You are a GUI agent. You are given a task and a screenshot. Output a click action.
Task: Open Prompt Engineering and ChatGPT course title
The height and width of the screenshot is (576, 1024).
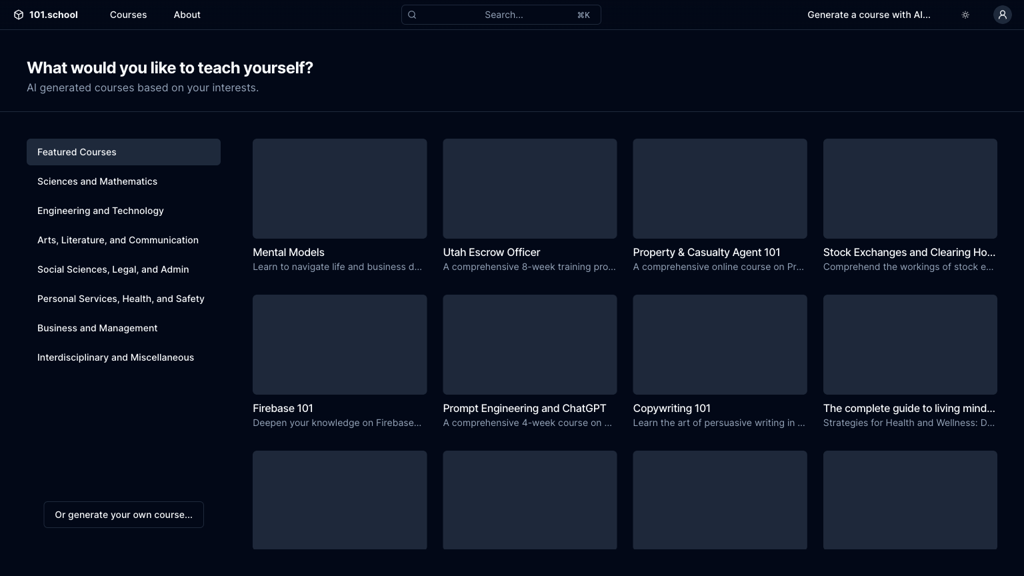tap(524, 409)
